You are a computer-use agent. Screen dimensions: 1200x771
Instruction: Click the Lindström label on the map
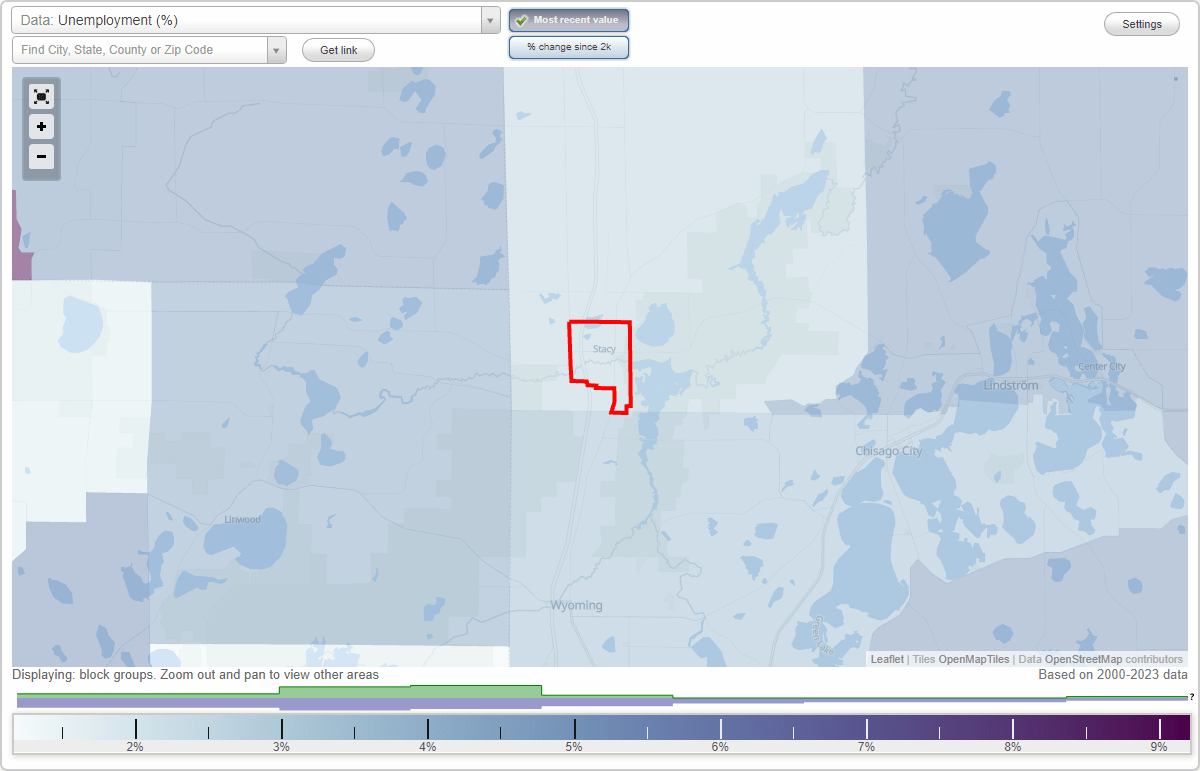[x=1011, y=385]
